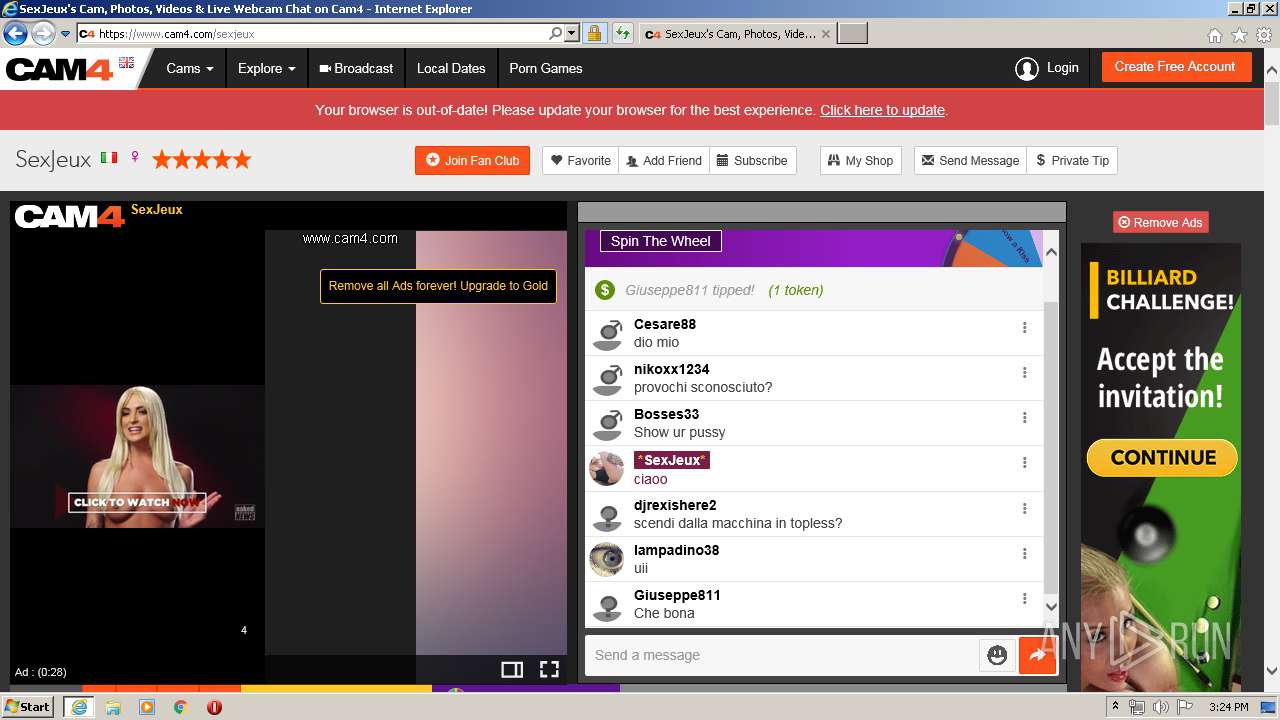Join the Fan Club
The width and height of the screenshot is (1280, 720).
tap(472, 160)
